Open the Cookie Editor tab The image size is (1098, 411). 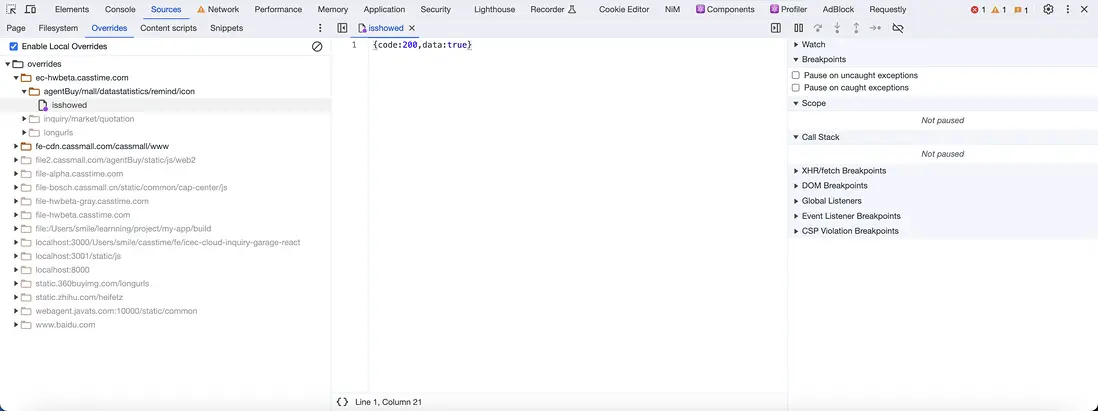[624, 10]
